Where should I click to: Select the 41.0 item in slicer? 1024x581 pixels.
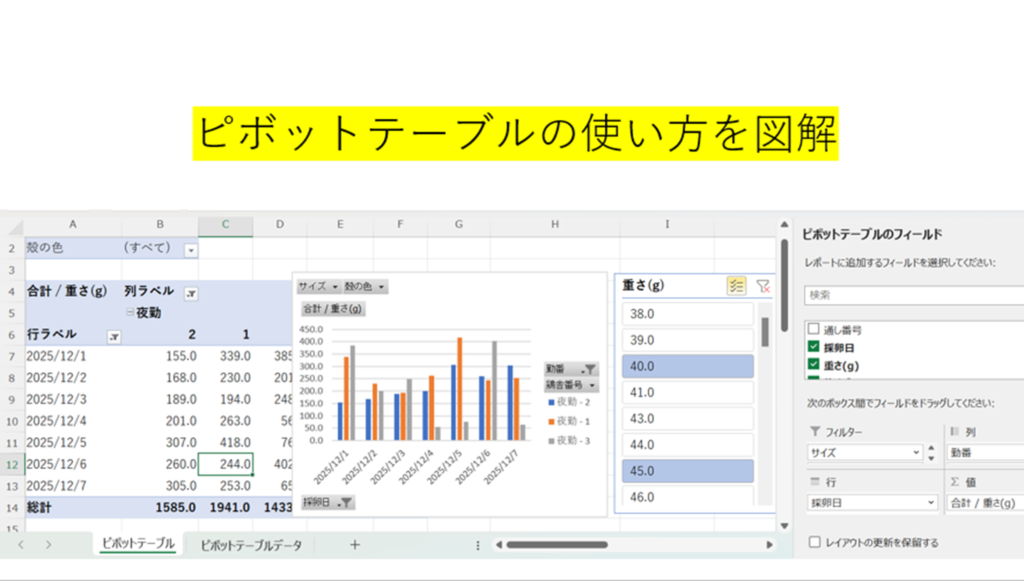(x=686, y=393)
